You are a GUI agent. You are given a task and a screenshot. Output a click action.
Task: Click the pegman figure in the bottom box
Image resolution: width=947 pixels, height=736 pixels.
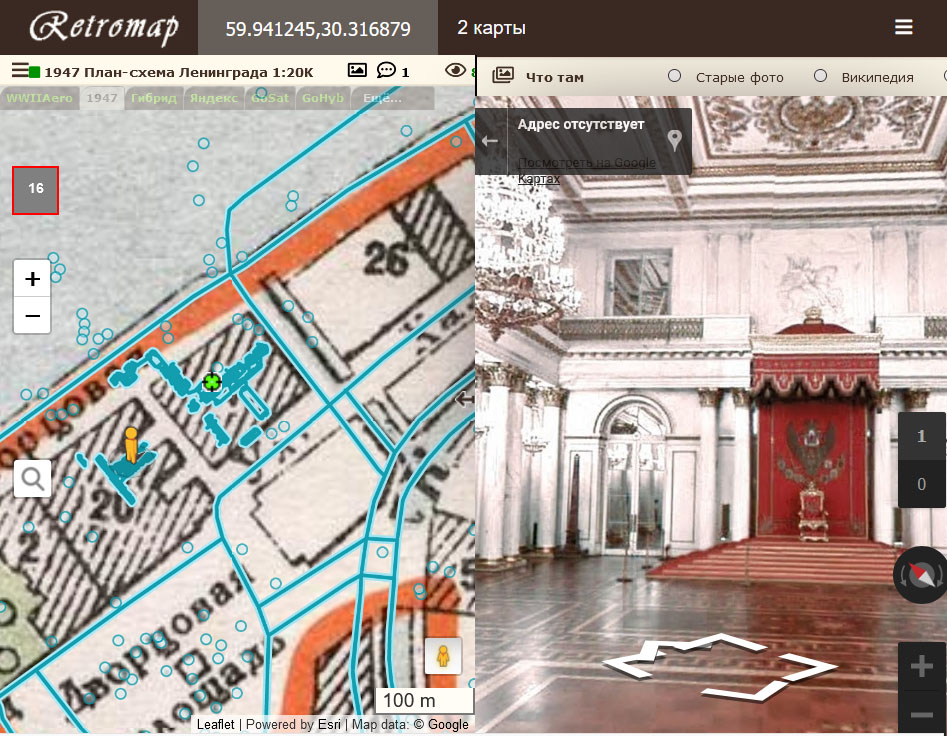click(443, 656)
